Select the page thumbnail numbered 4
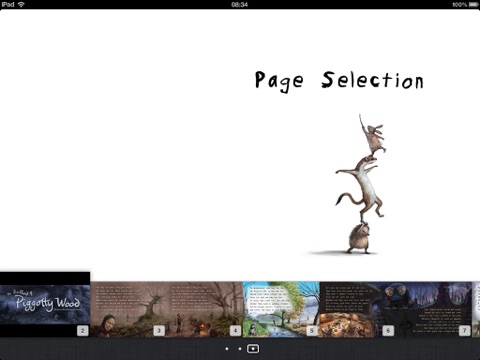This screenshot has height=360, width=480. [x=205, y=309]
